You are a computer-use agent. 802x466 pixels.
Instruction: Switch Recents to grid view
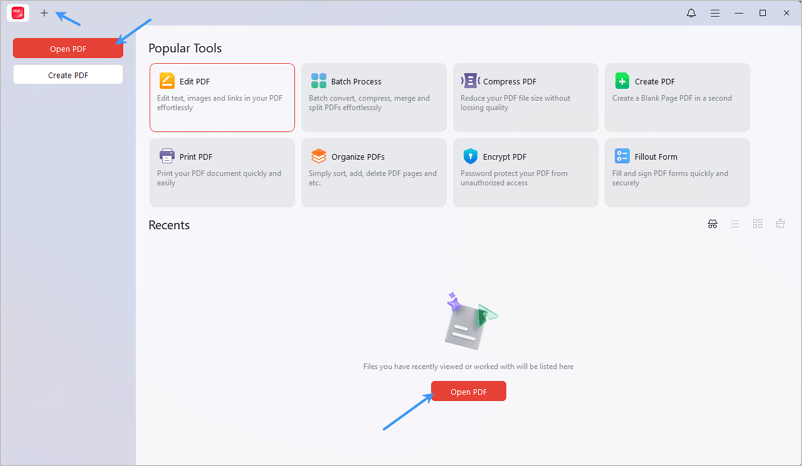tap(758, 224)
